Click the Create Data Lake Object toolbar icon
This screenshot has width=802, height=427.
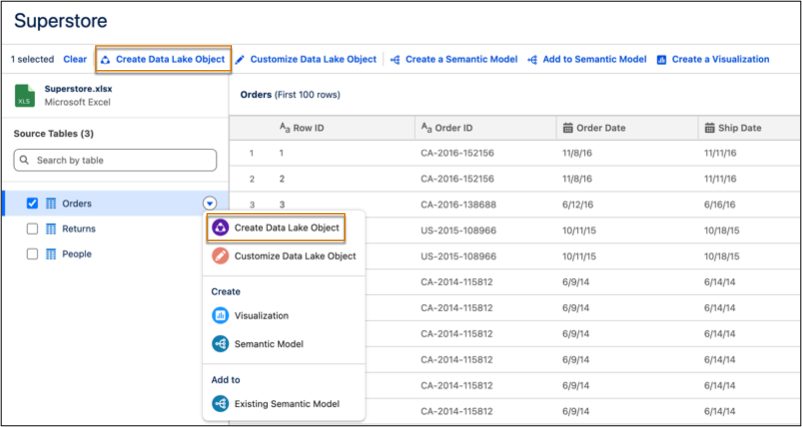[105, 60]
